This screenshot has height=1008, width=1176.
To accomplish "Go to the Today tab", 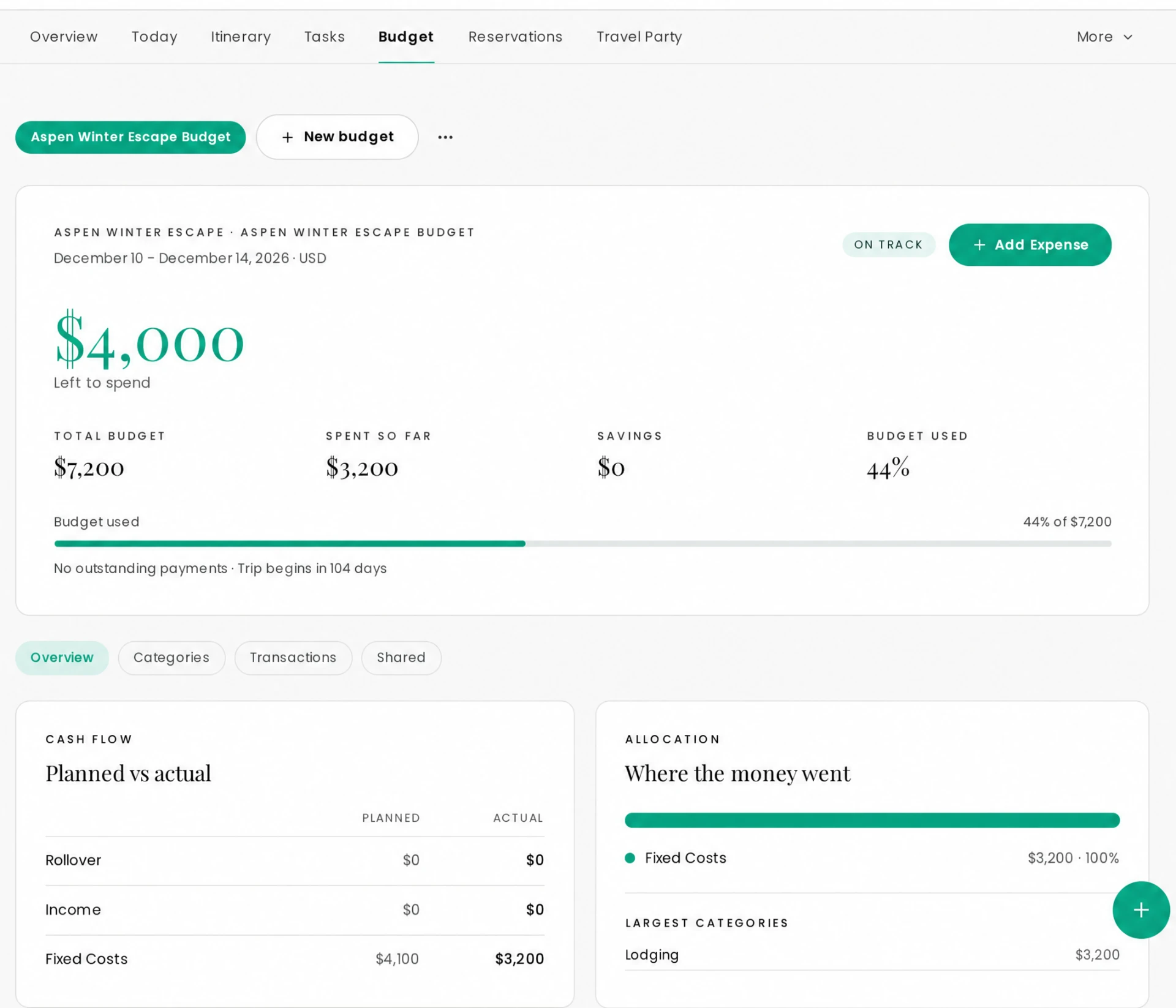I will (x=154, y=37).
